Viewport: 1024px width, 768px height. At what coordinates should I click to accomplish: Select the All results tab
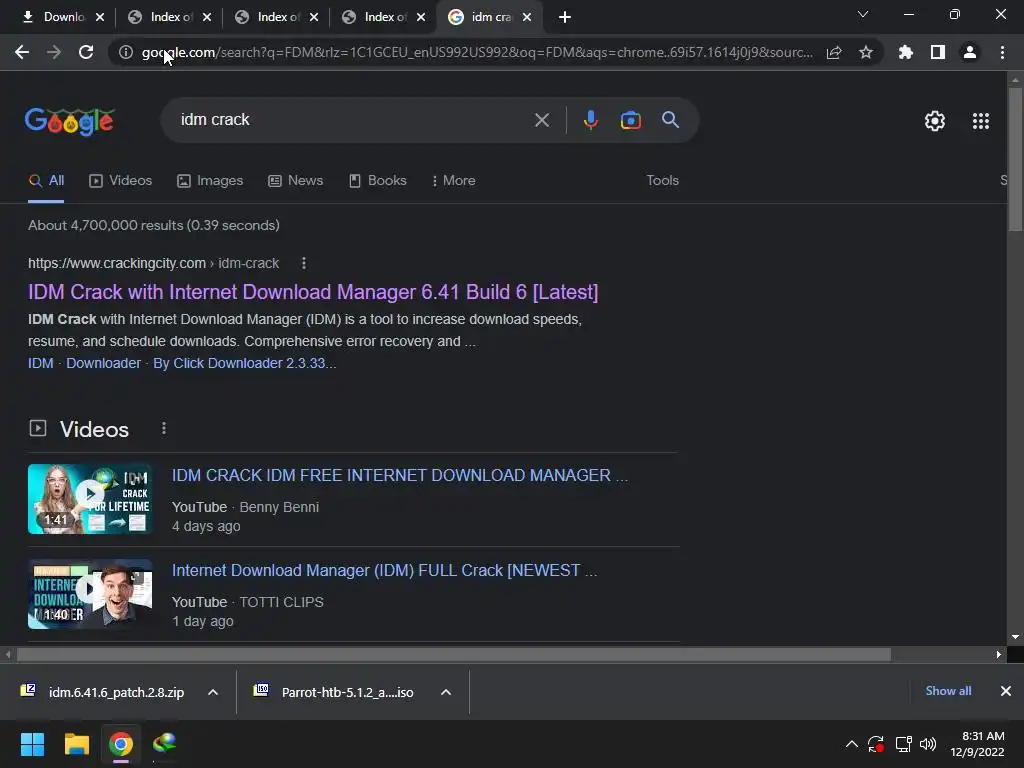[x=46, y=181]
